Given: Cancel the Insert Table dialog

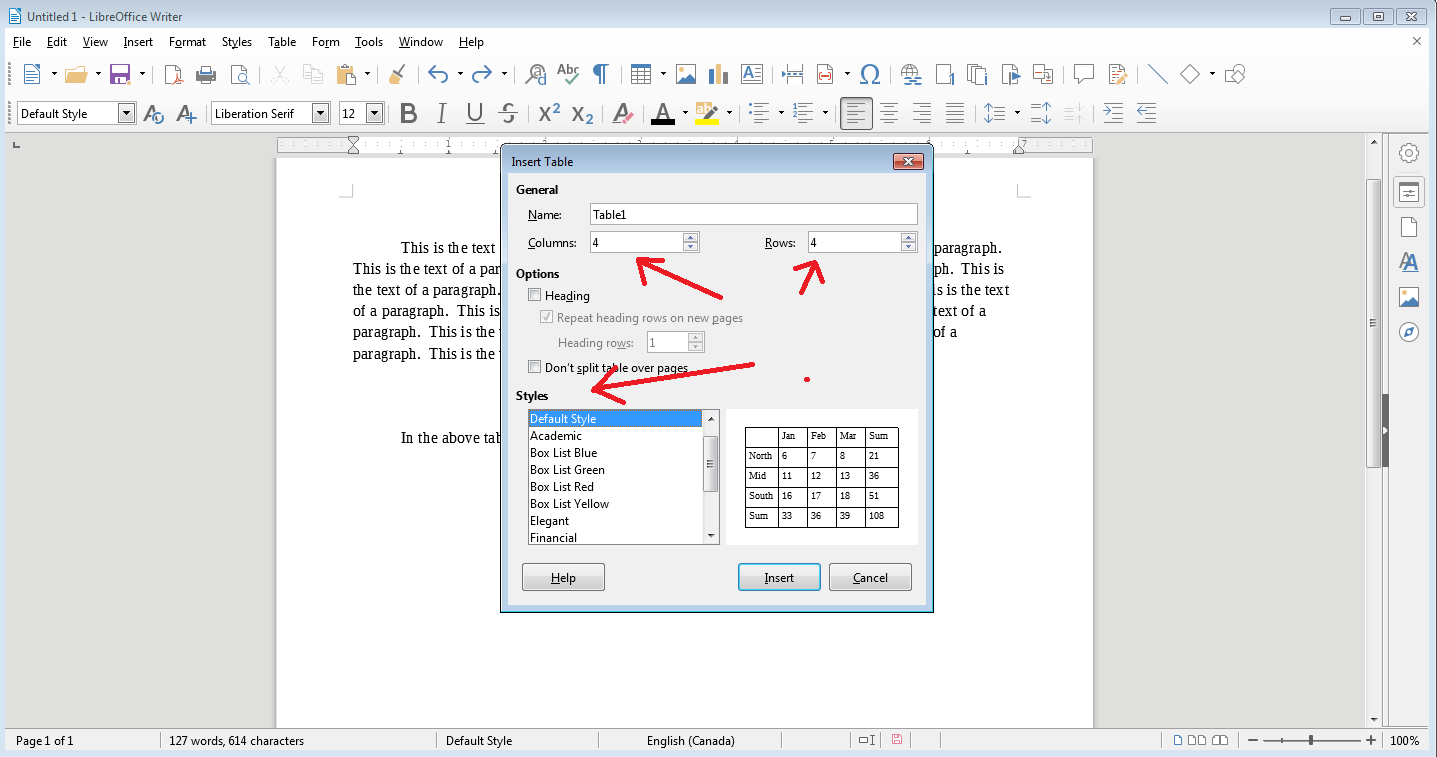Looking at the screenshot, I should [870, 577].
